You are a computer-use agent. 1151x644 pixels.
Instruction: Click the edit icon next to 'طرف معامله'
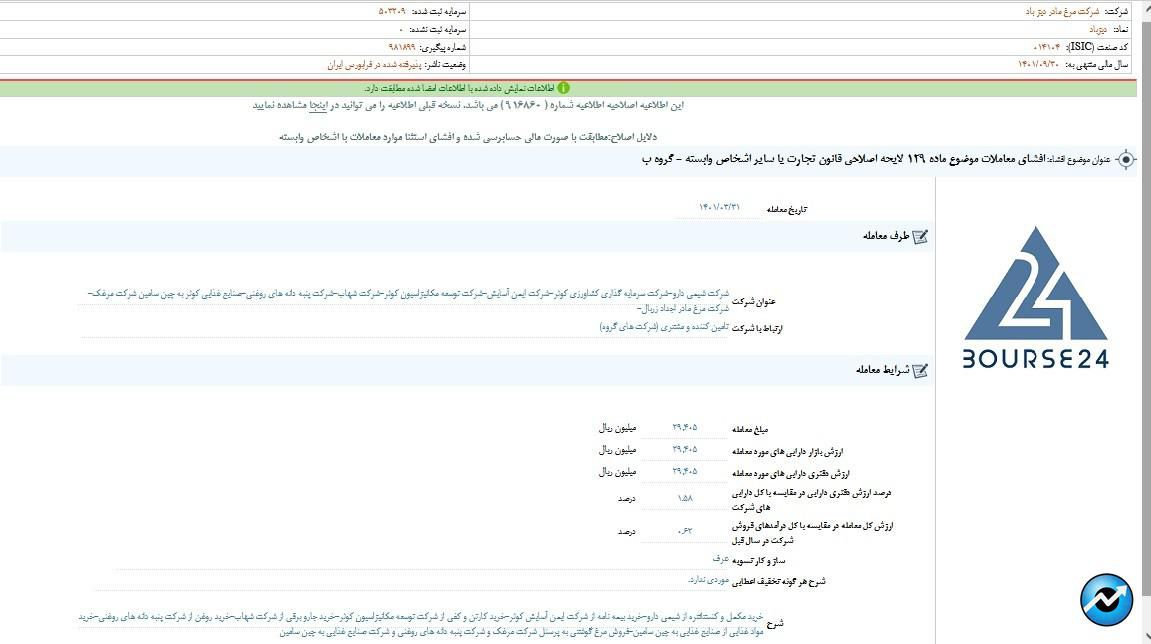[x=920, y=236]
